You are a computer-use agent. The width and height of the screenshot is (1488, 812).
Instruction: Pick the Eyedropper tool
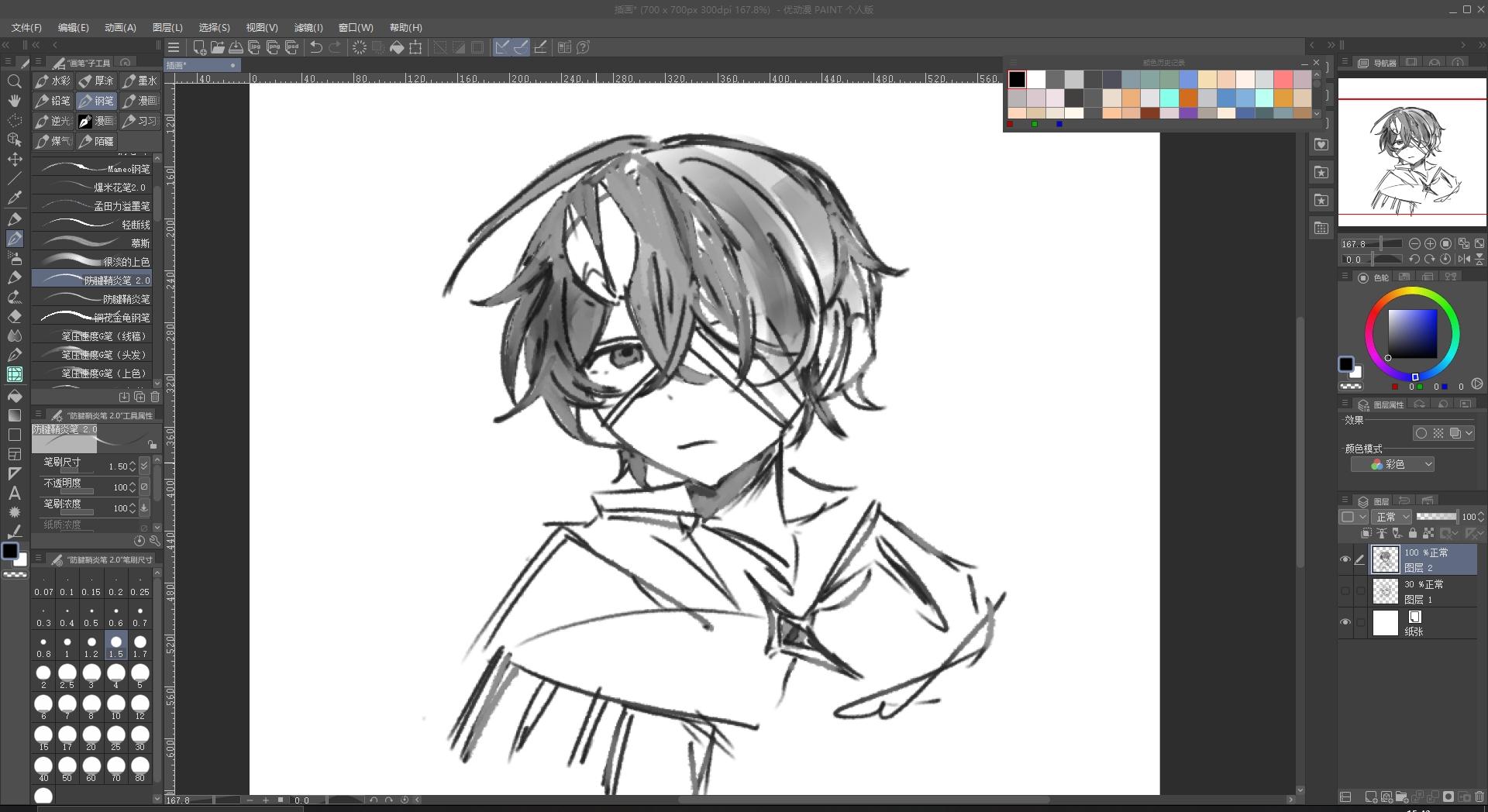(15, 198)
